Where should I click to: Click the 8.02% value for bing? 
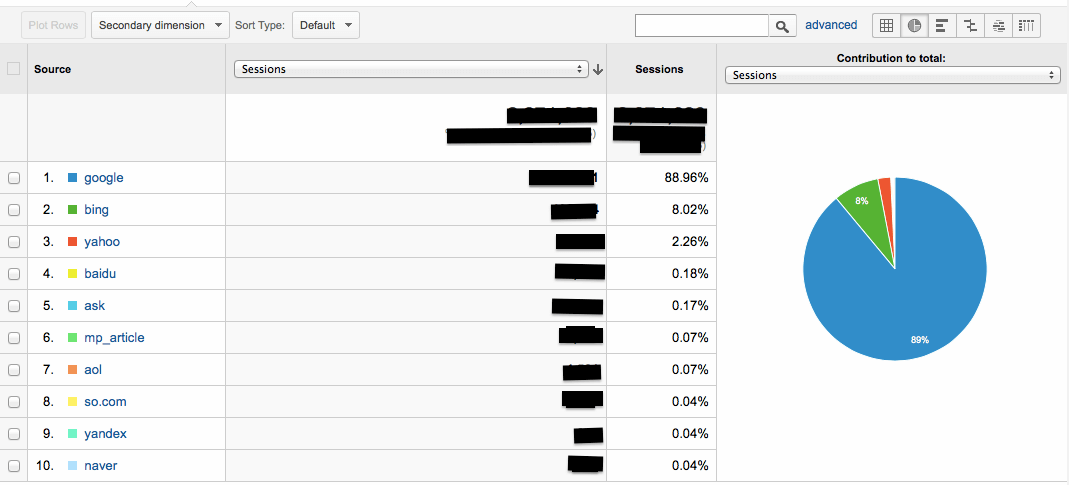pyautogui.click(x=690, y=210)
